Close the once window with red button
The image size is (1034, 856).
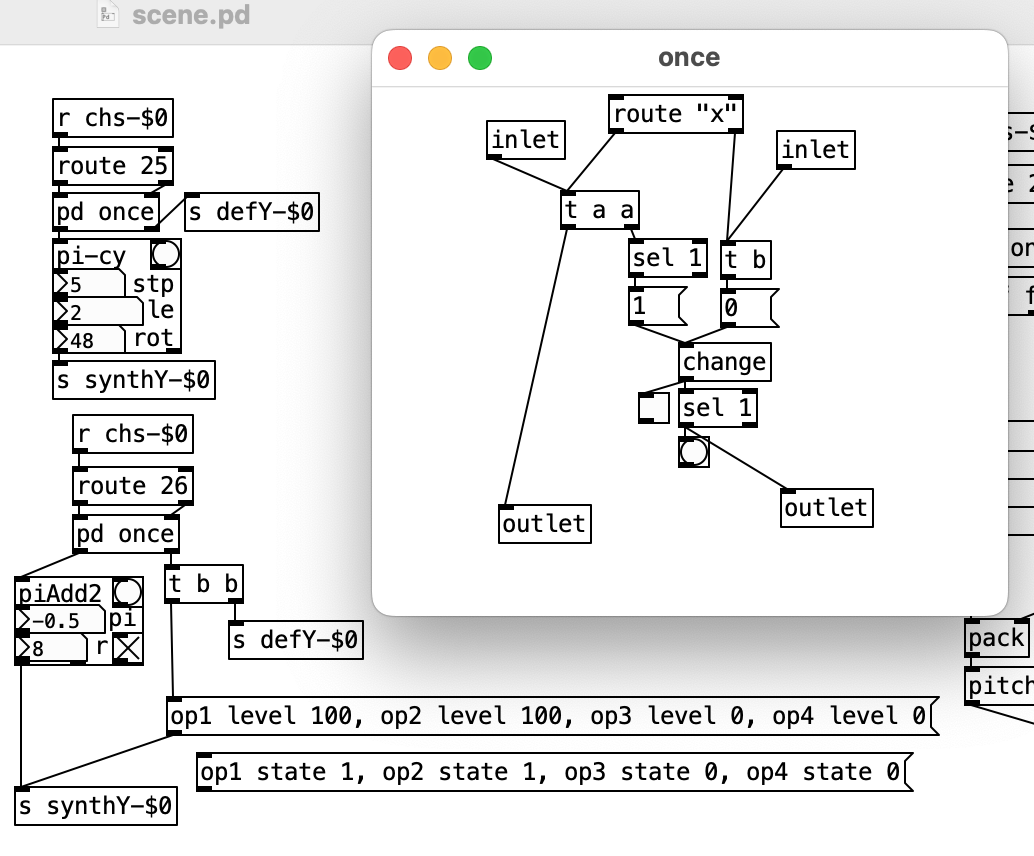click(x=400, y=58)
